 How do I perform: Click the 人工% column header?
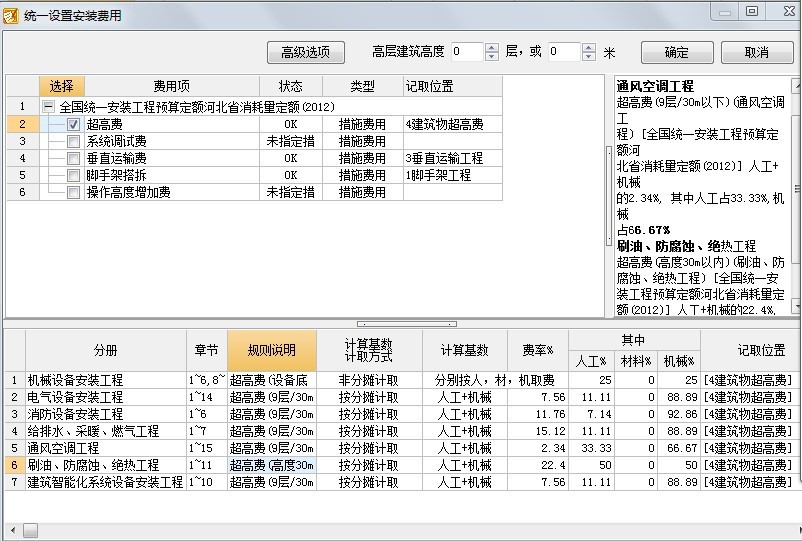pyautogui.click(x=591, y=361)
